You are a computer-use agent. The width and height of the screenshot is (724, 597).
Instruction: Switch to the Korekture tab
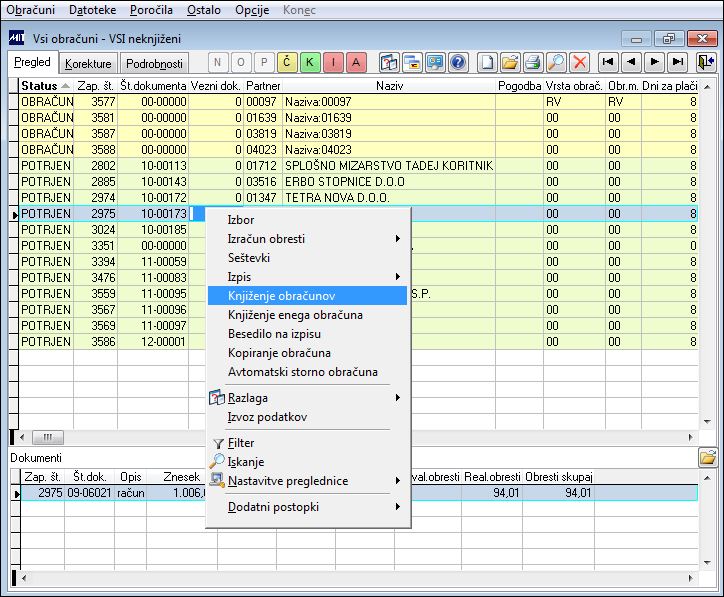point(88,64)
